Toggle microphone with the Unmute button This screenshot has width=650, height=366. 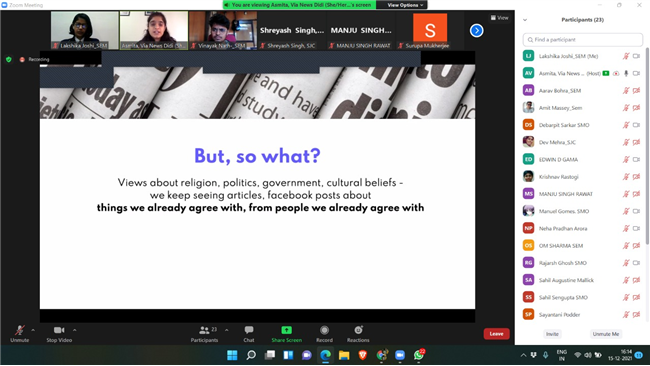[19, 334]
